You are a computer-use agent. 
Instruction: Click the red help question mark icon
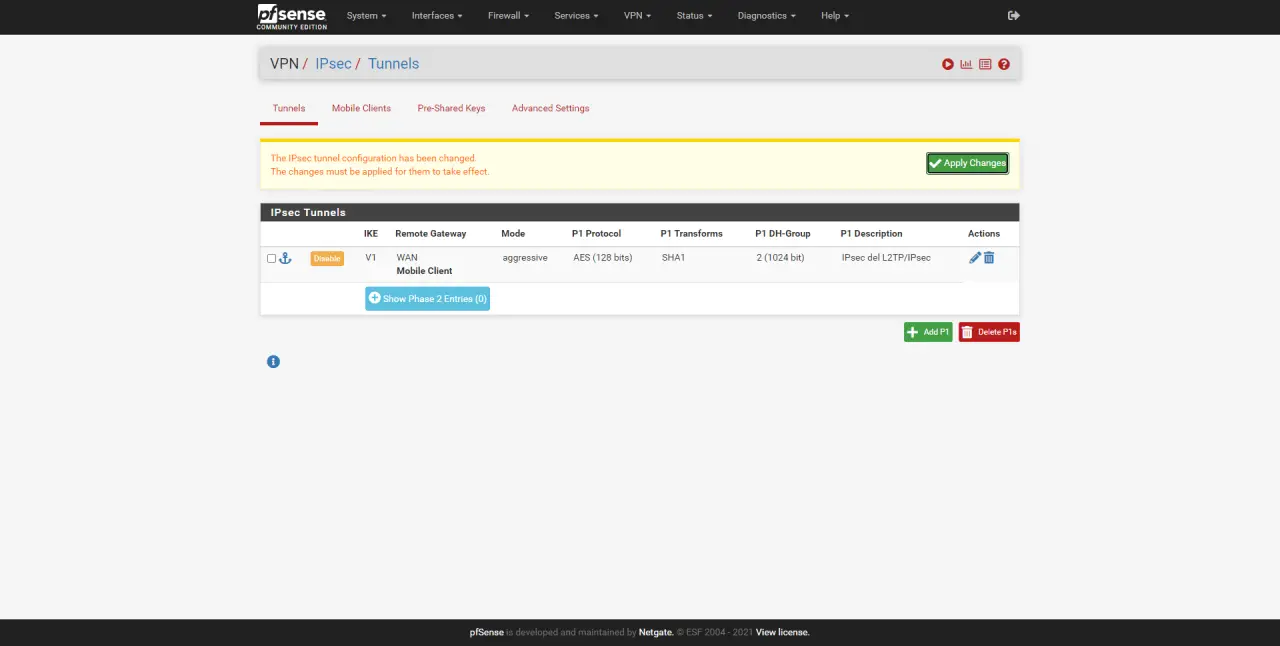coord(1004,64)
